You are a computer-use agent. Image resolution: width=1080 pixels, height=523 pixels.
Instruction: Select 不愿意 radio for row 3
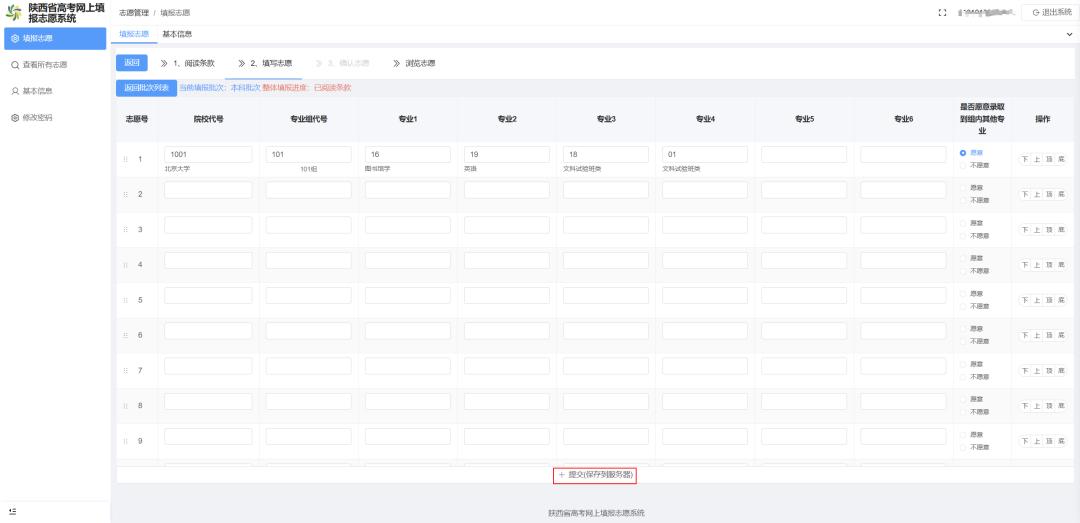pos(963,236)
